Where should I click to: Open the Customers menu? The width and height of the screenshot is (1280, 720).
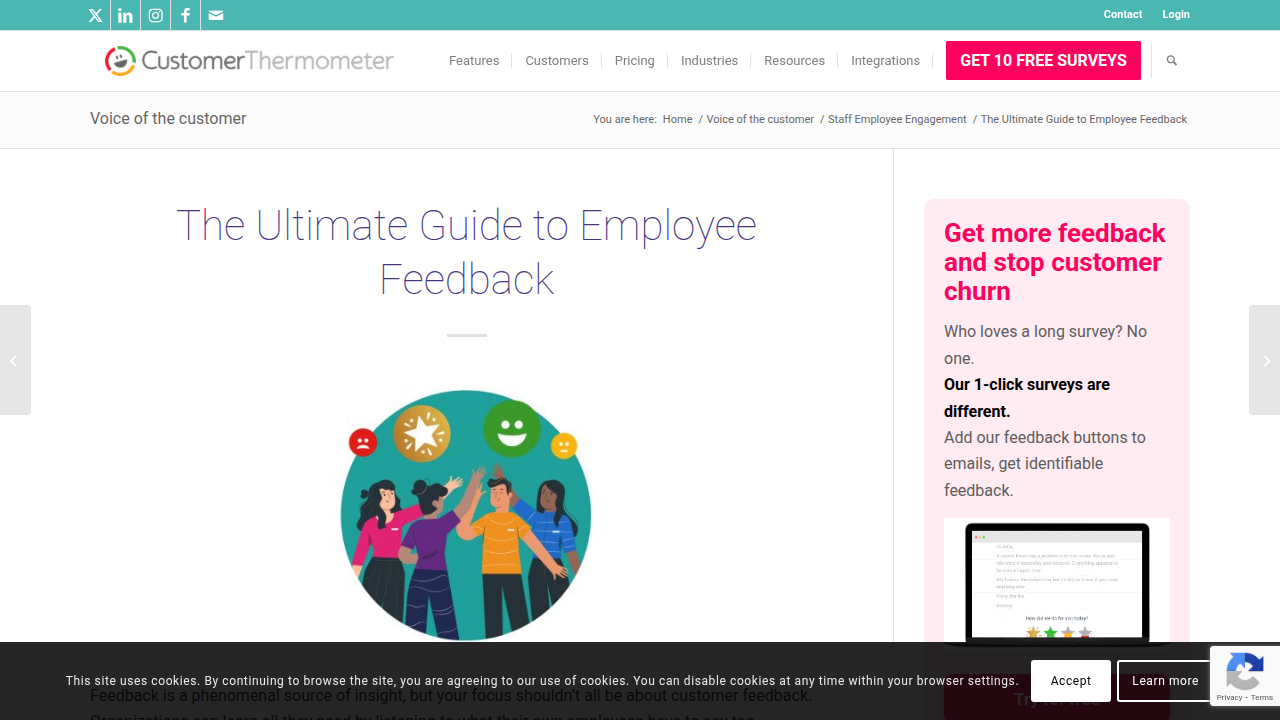pos(557,61)
